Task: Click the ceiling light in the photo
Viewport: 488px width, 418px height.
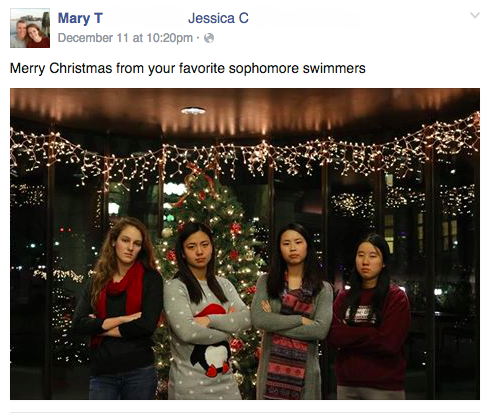Action: (193, 111)
